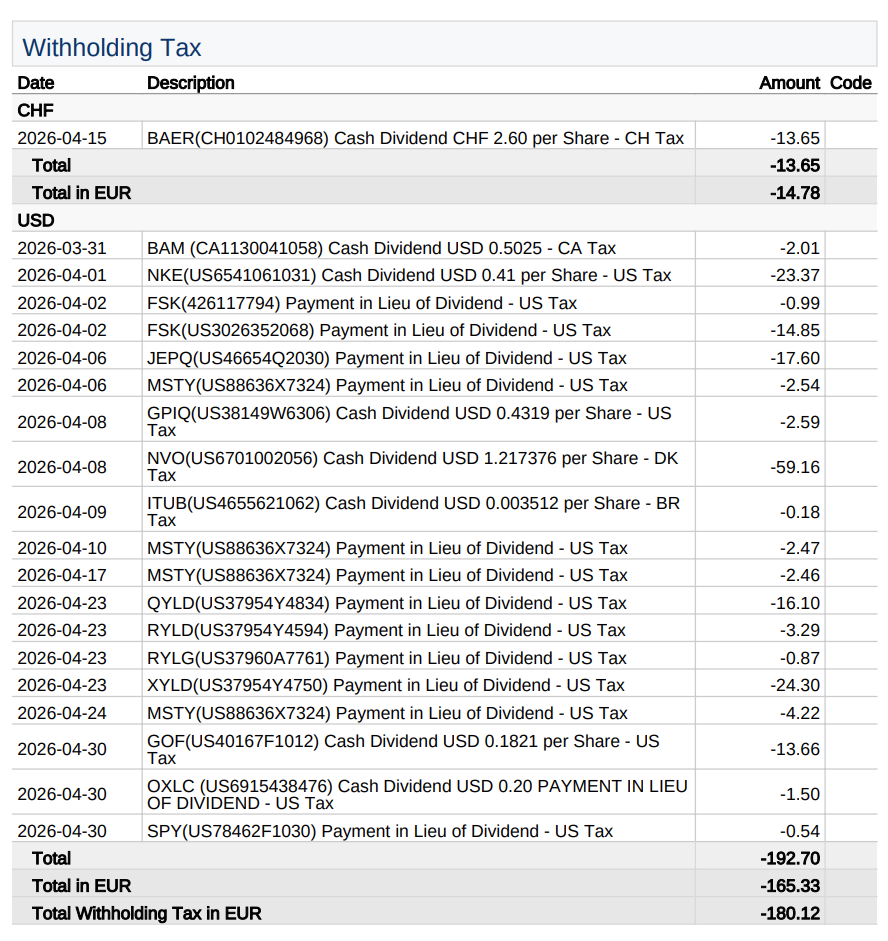Select the ITUB BR Tax description
The width and height of the screenshot is (888, 941).
[x=413, y=511]
